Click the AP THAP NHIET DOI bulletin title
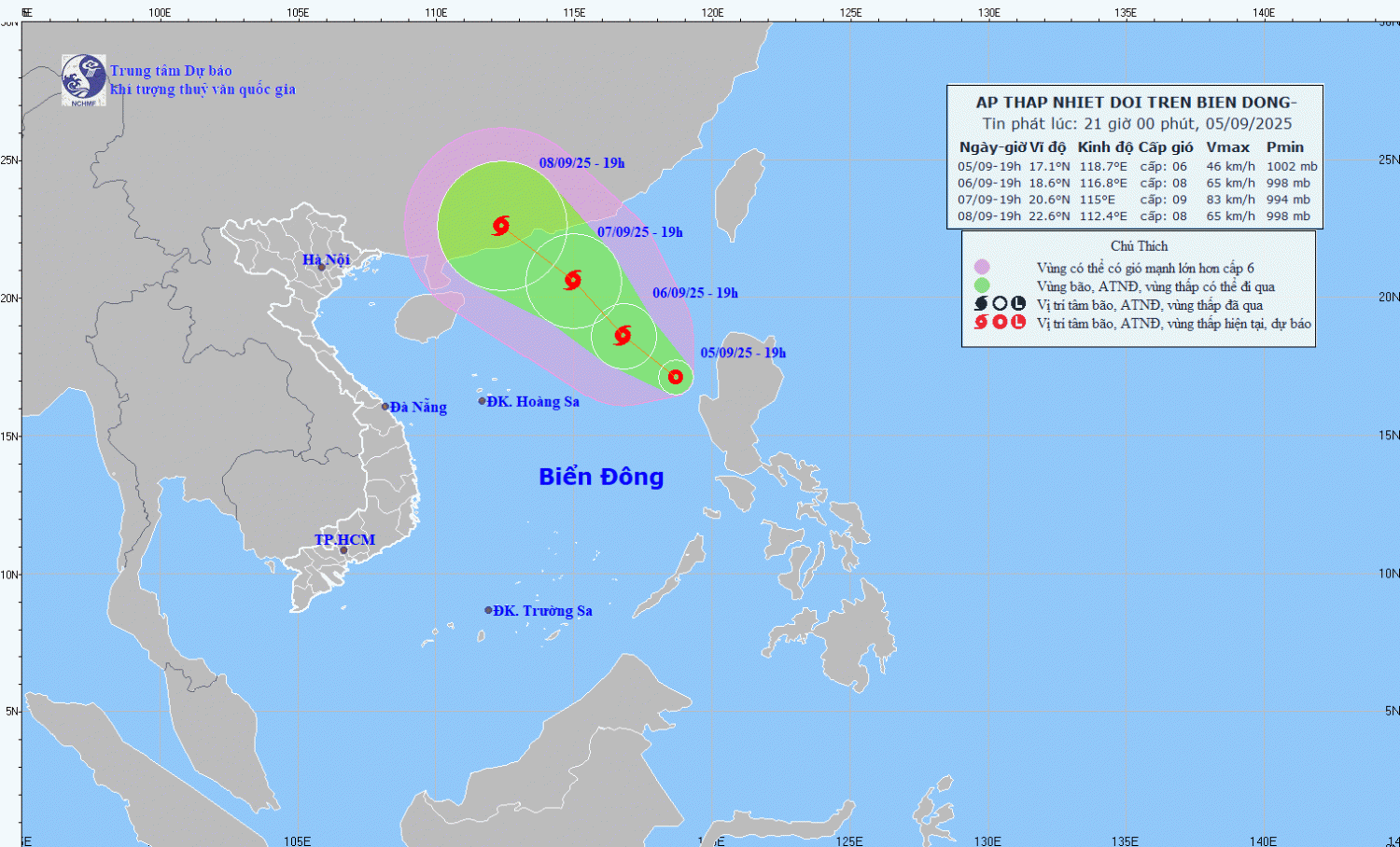This screenshot has width=1400, height=847. (x=1136, y=103)
